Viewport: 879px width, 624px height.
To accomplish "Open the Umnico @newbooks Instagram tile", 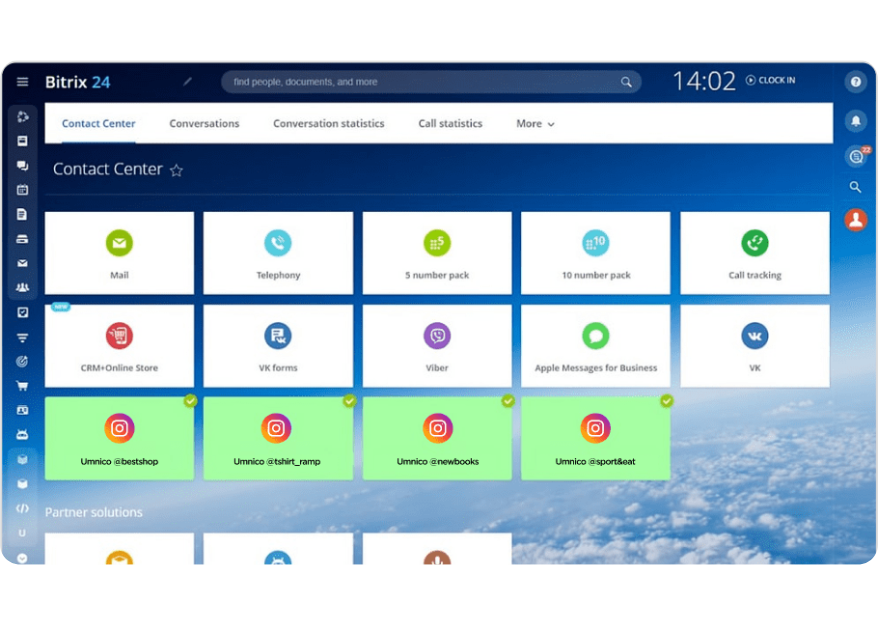I will (437, 438).
